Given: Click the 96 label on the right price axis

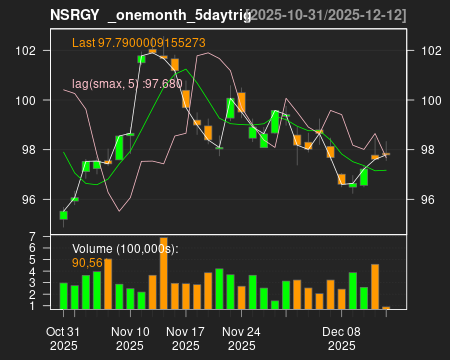Looking at the screenshot, I should (x=428, y=199).
